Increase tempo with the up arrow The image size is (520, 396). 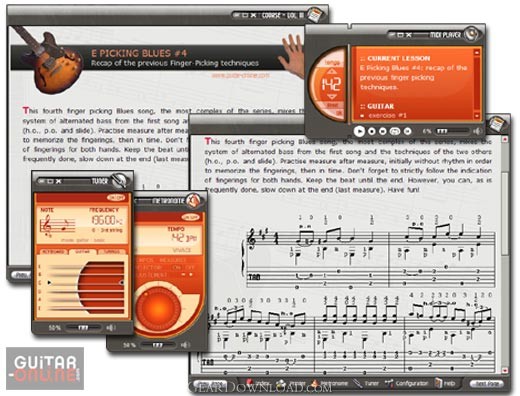click(331, 71)
